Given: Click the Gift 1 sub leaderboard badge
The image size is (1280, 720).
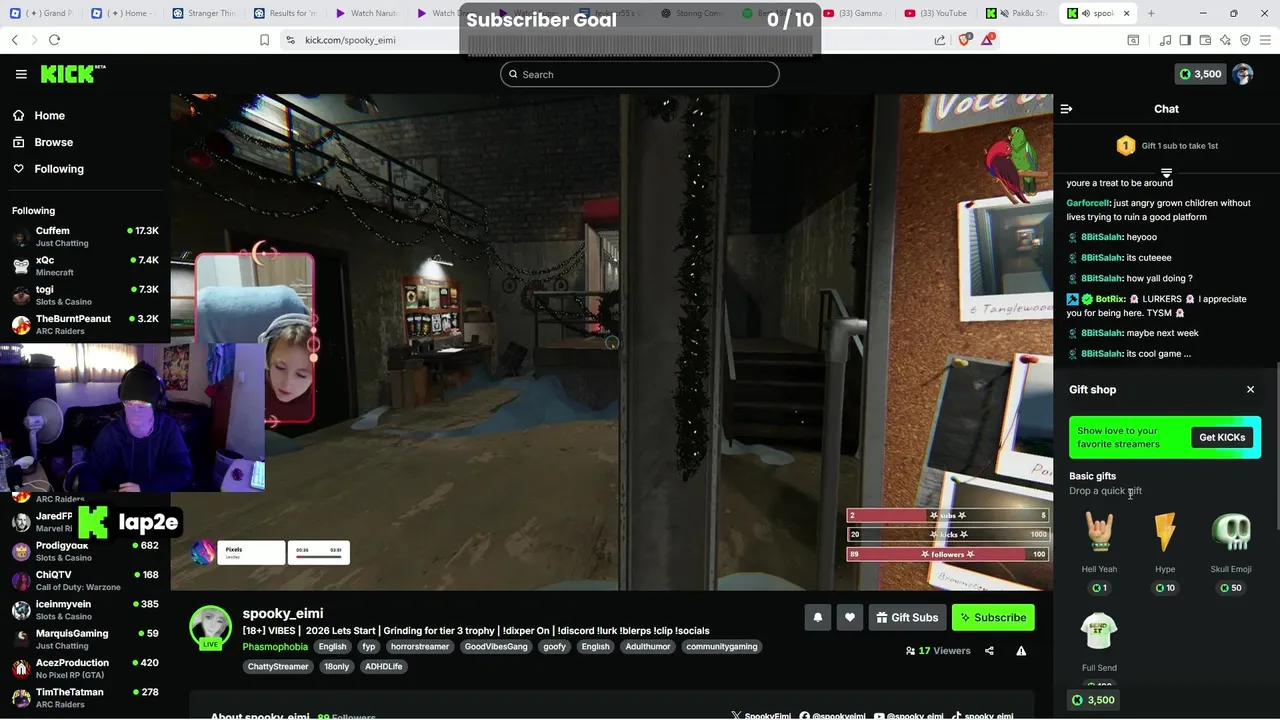Looking at the screenshot, I should pos(1167,146).
